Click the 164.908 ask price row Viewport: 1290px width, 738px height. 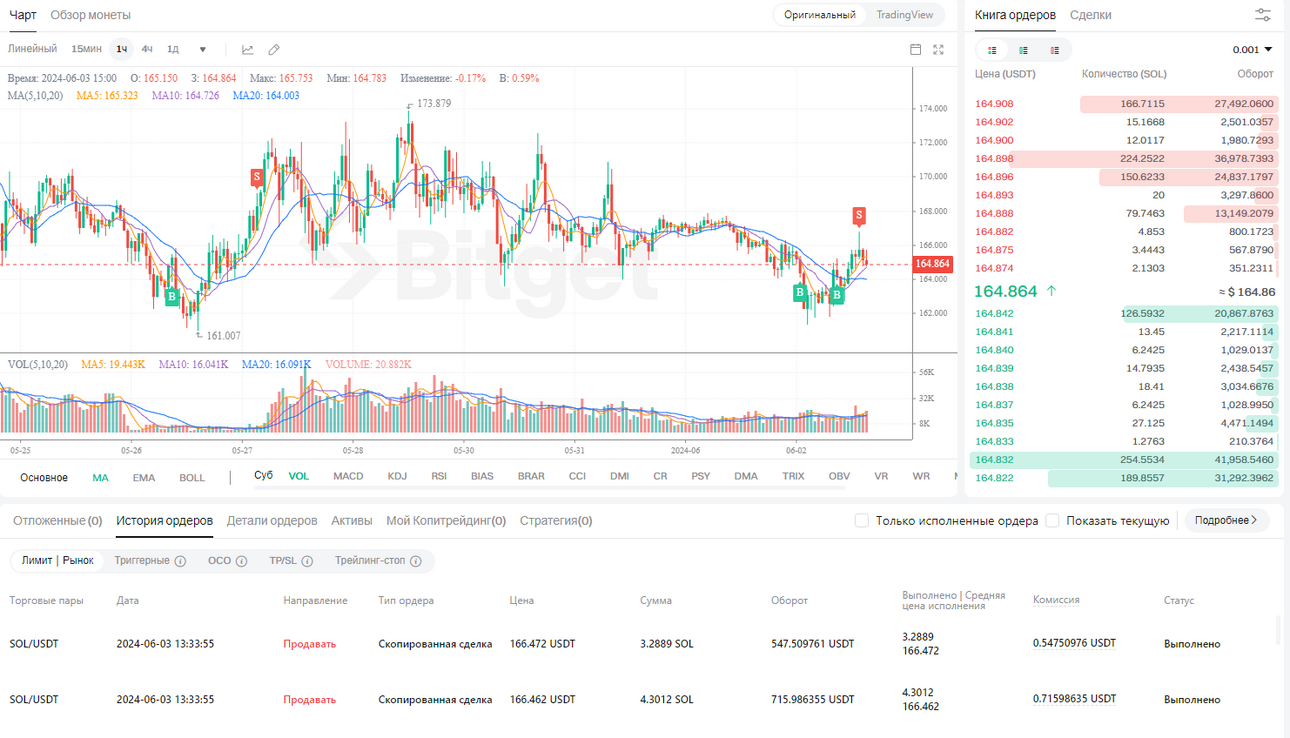pos(1124,104)
